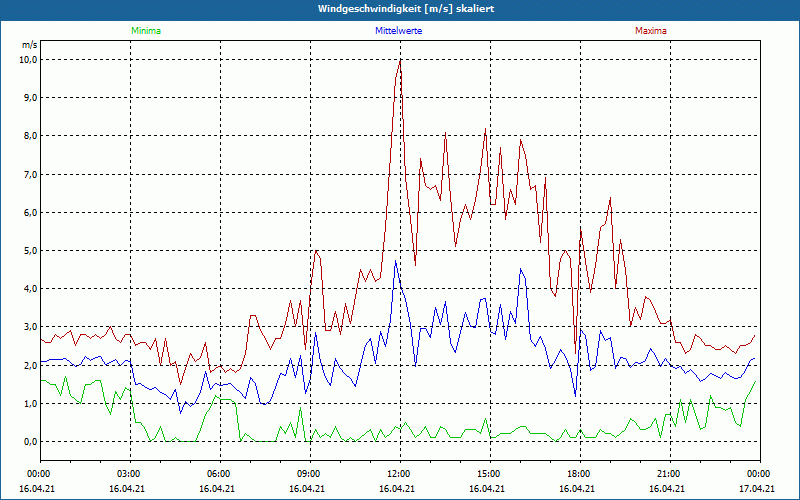Click the 10,0 y-axis value
Viewport: 800px width, 500px height.
29,59
